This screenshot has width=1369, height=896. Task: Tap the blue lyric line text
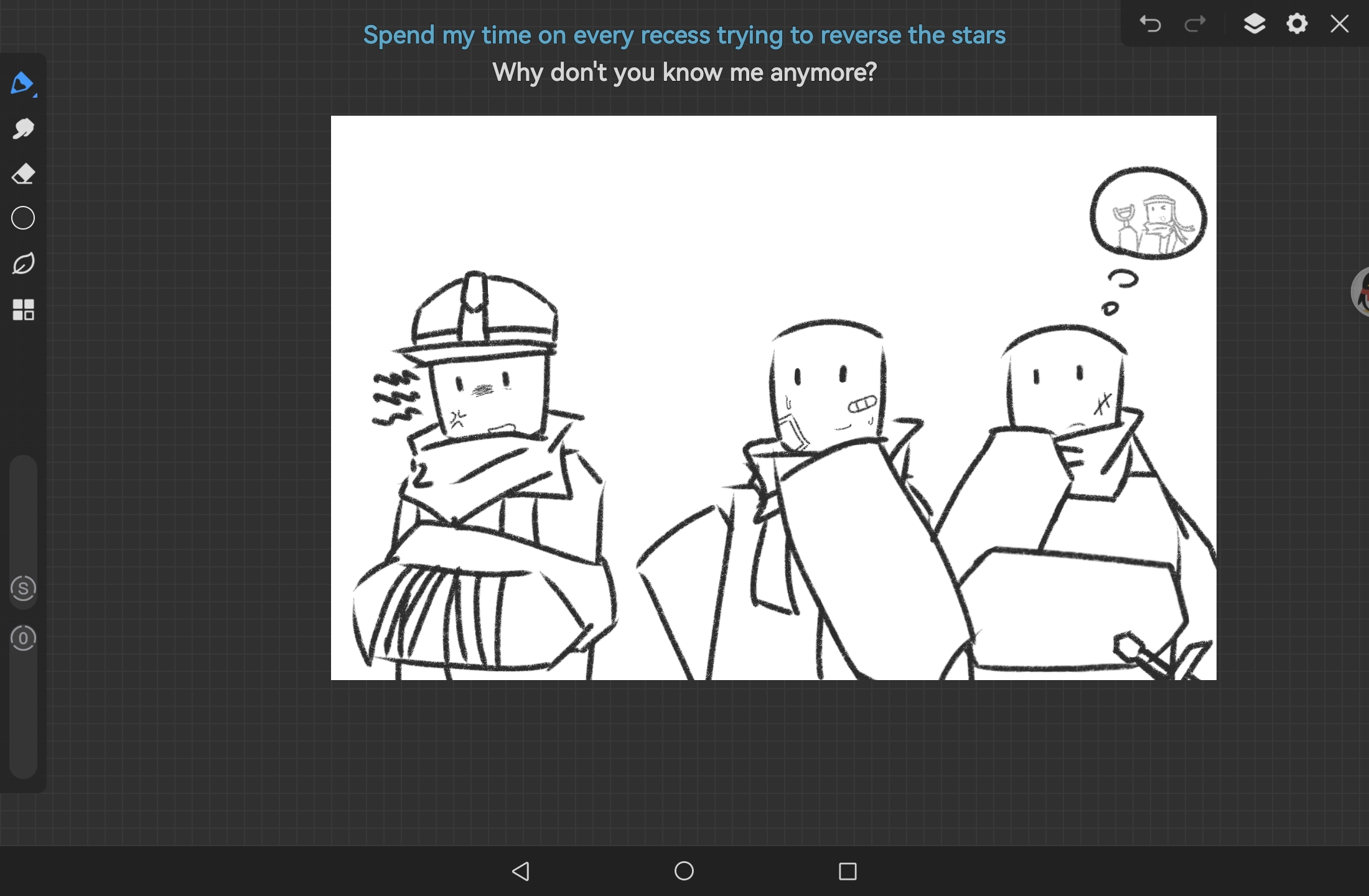(684, 35)
